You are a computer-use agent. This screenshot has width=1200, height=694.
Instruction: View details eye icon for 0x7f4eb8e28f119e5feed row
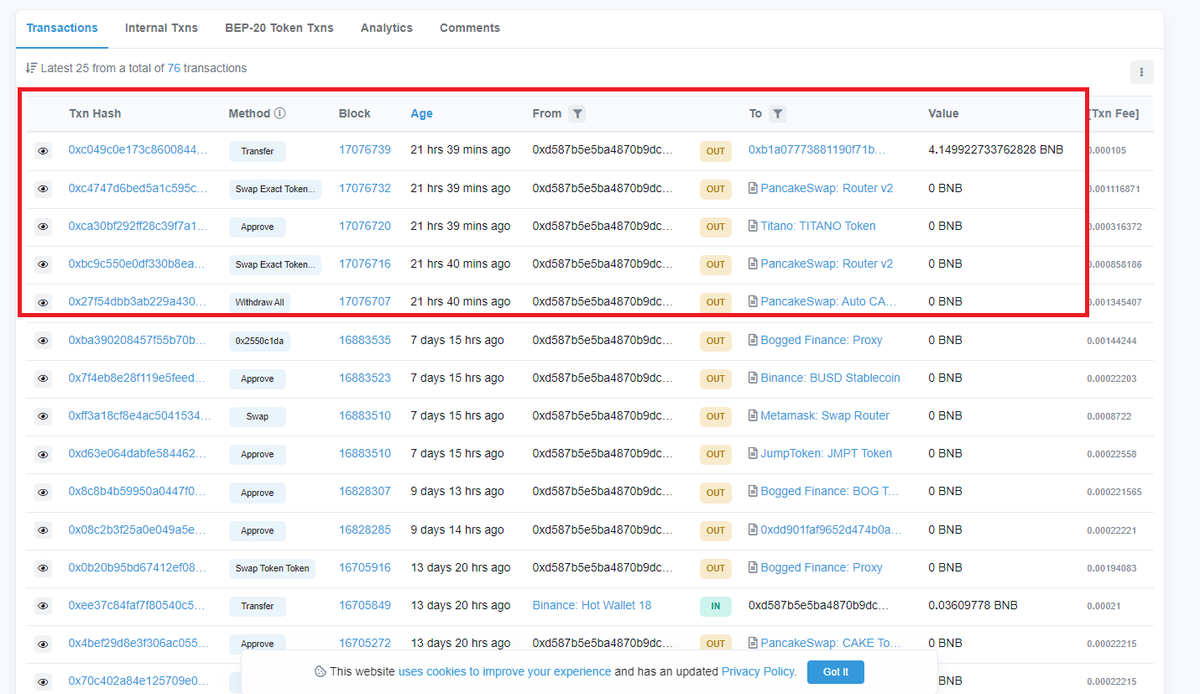click(x=43, y=378)
